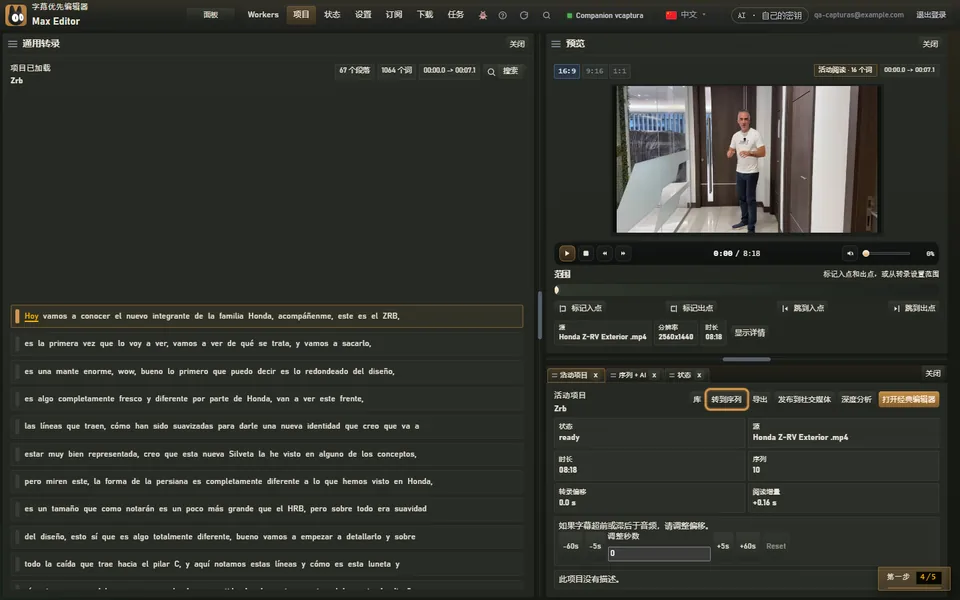Click 标记入点 to mark the in point
Viewport: 960px width, 600px height.
pos(580,308)
